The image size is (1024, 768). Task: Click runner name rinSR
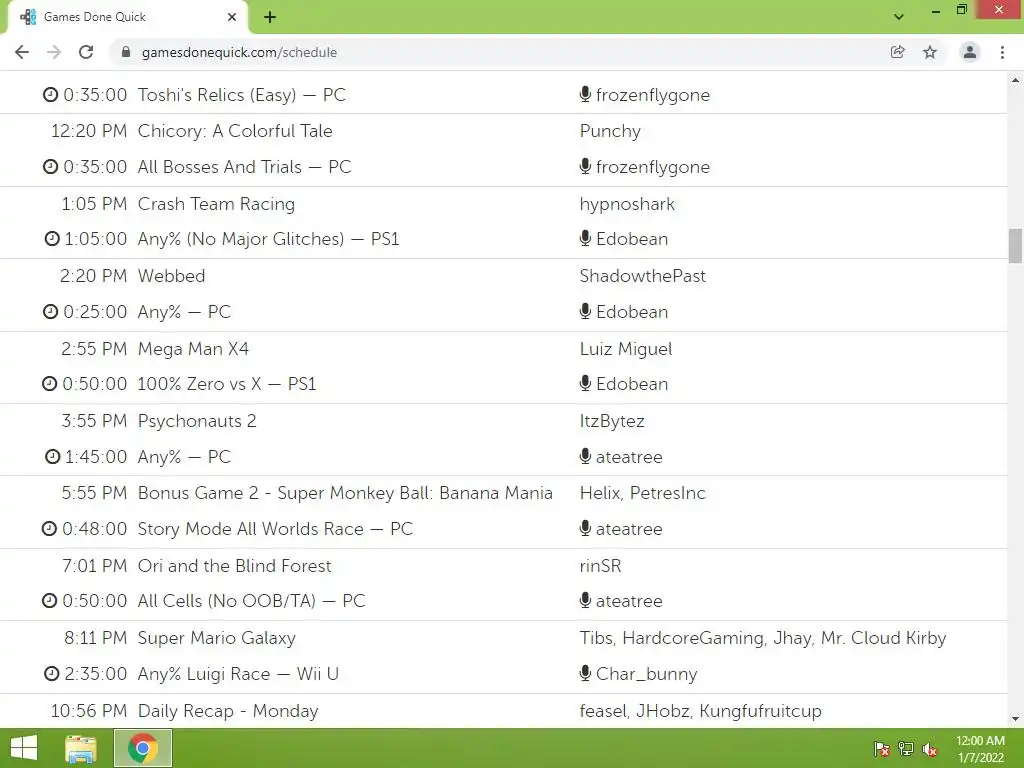(x=600, y=566)
